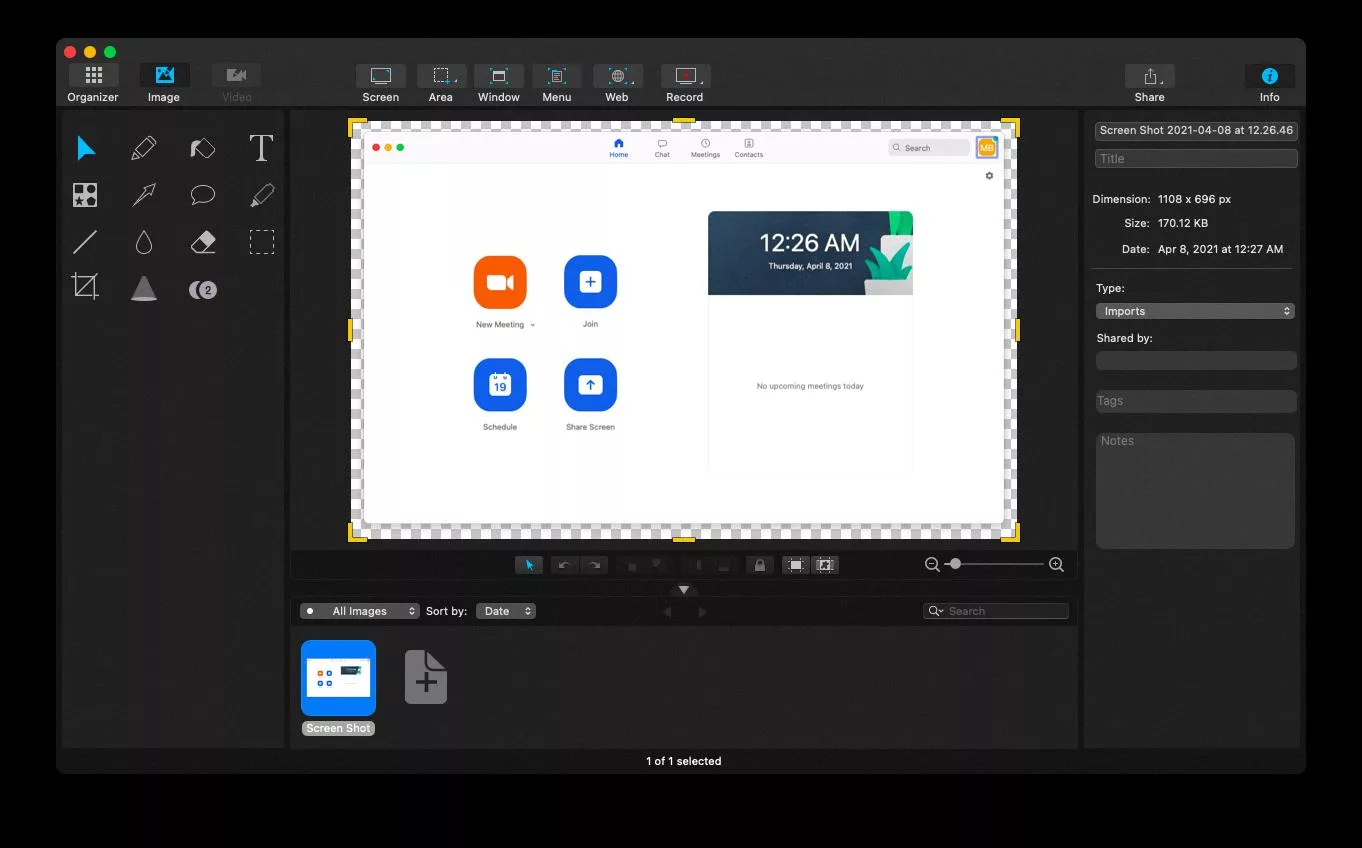1362x848 pixels.
Task: Activate the Blur droplet tool
Action: (x=144, y=242)
